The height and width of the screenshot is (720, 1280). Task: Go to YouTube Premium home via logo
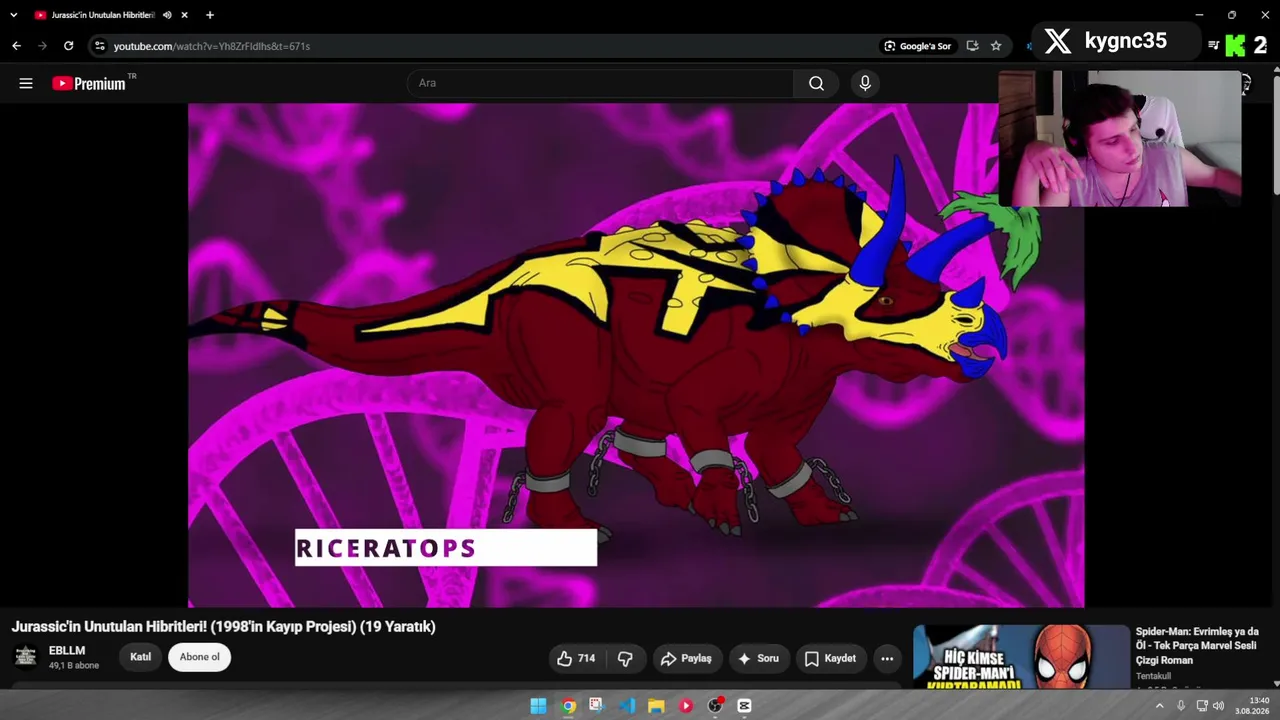tap(89, 84)
